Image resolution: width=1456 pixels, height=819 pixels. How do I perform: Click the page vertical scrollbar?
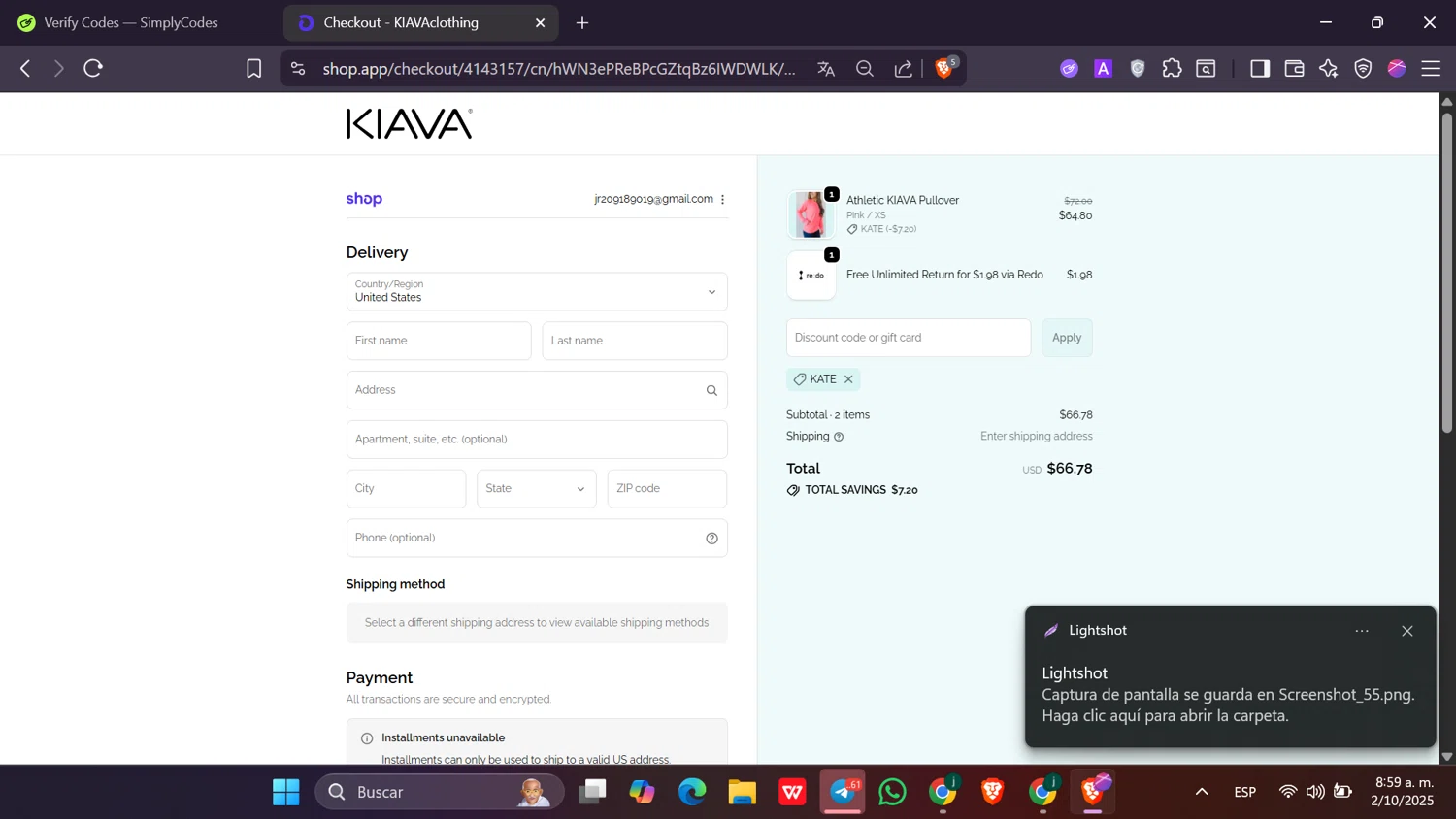tap(1447, 272)
